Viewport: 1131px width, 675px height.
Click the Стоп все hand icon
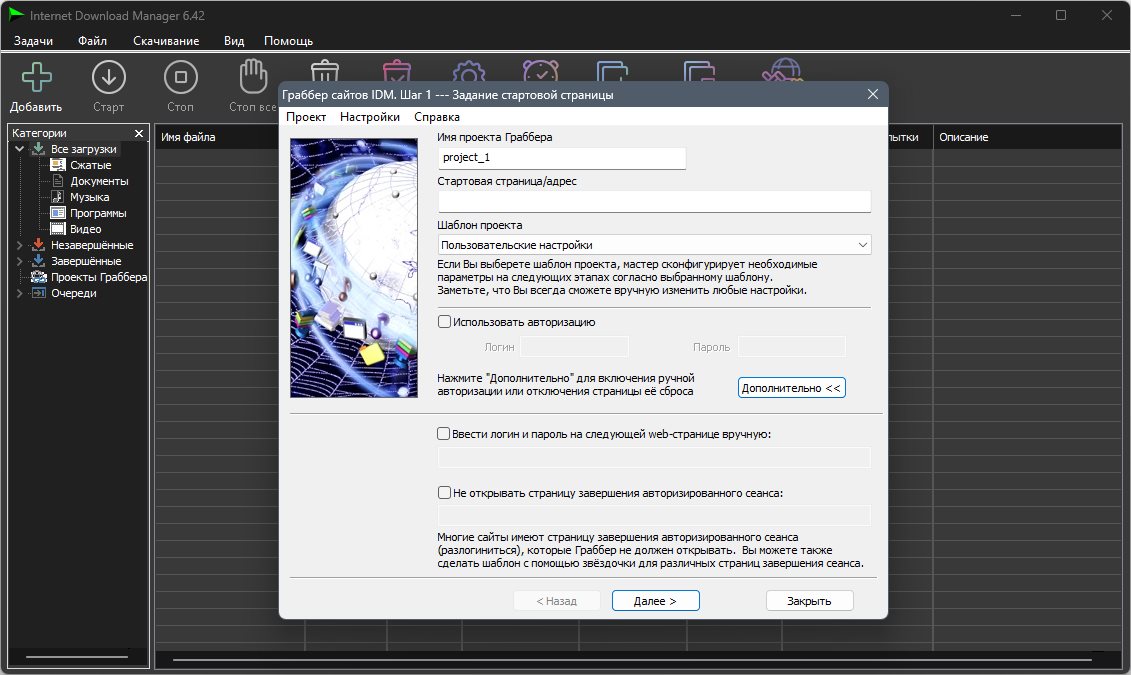pos(253,76)
